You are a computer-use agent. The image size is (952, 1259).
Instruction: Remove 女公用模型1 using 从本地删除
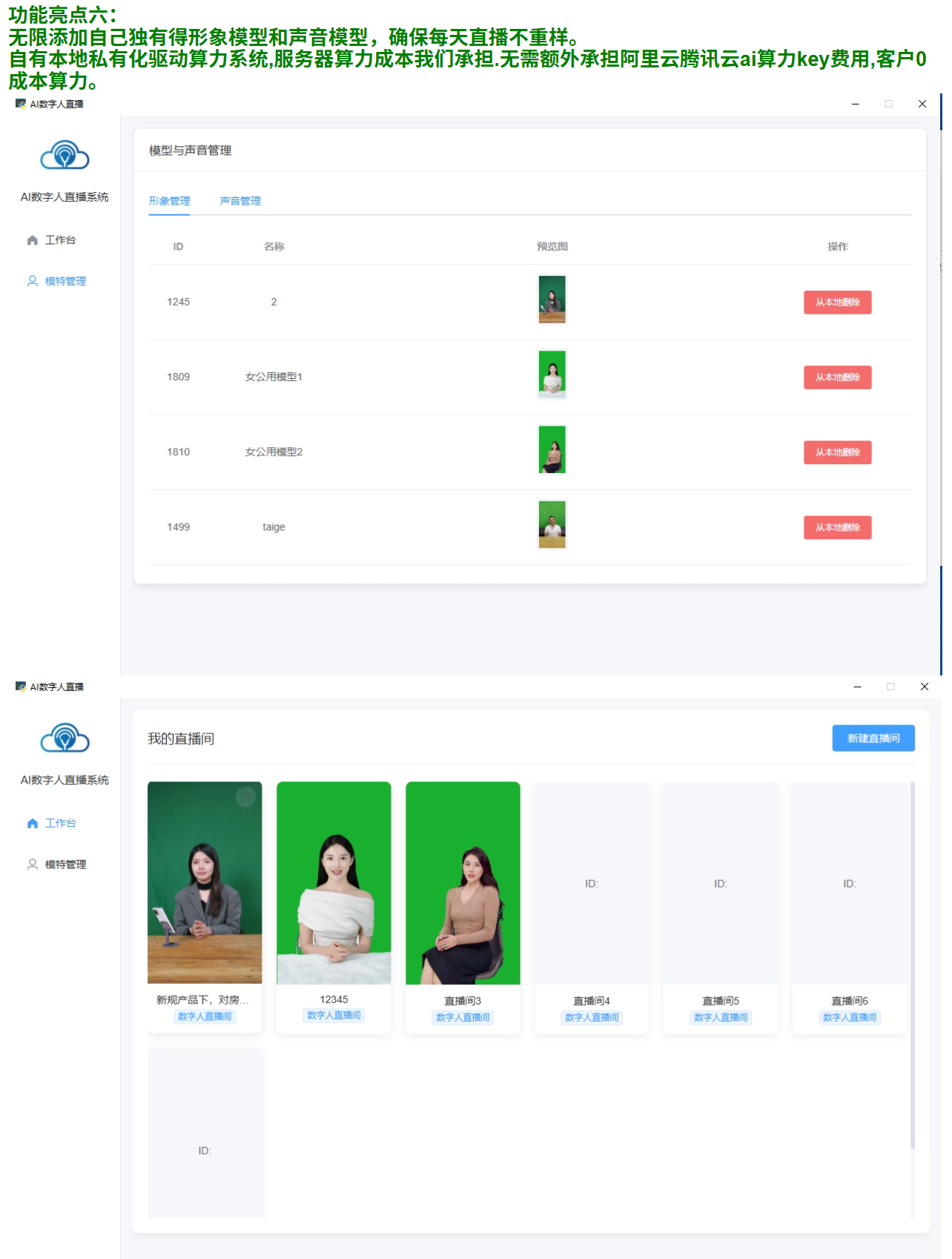837,377
